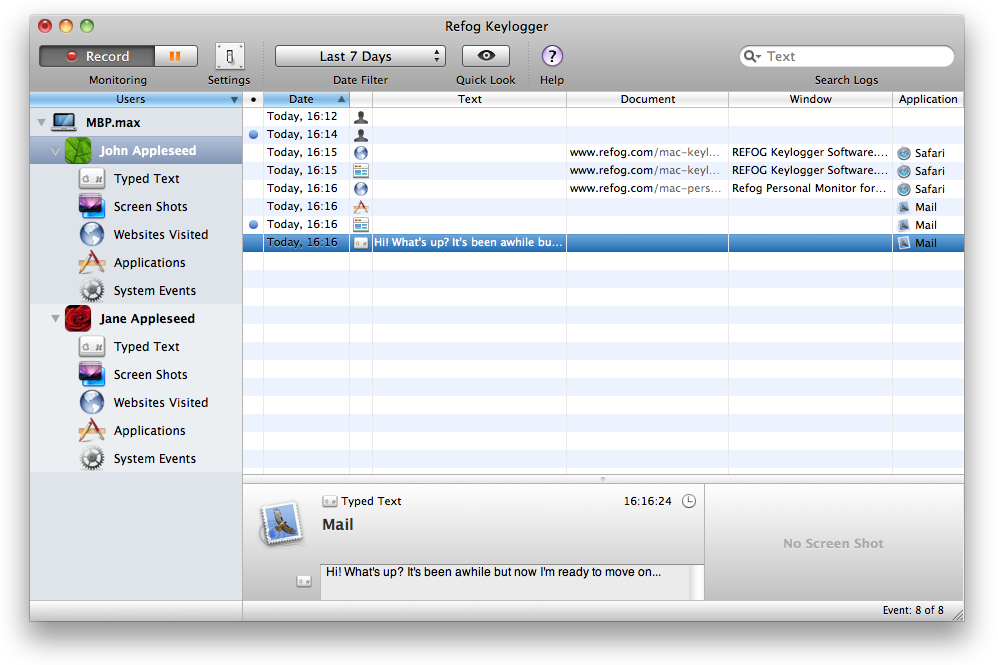
Task: Open Help via the question mark icon
Action: click(552, 56)
